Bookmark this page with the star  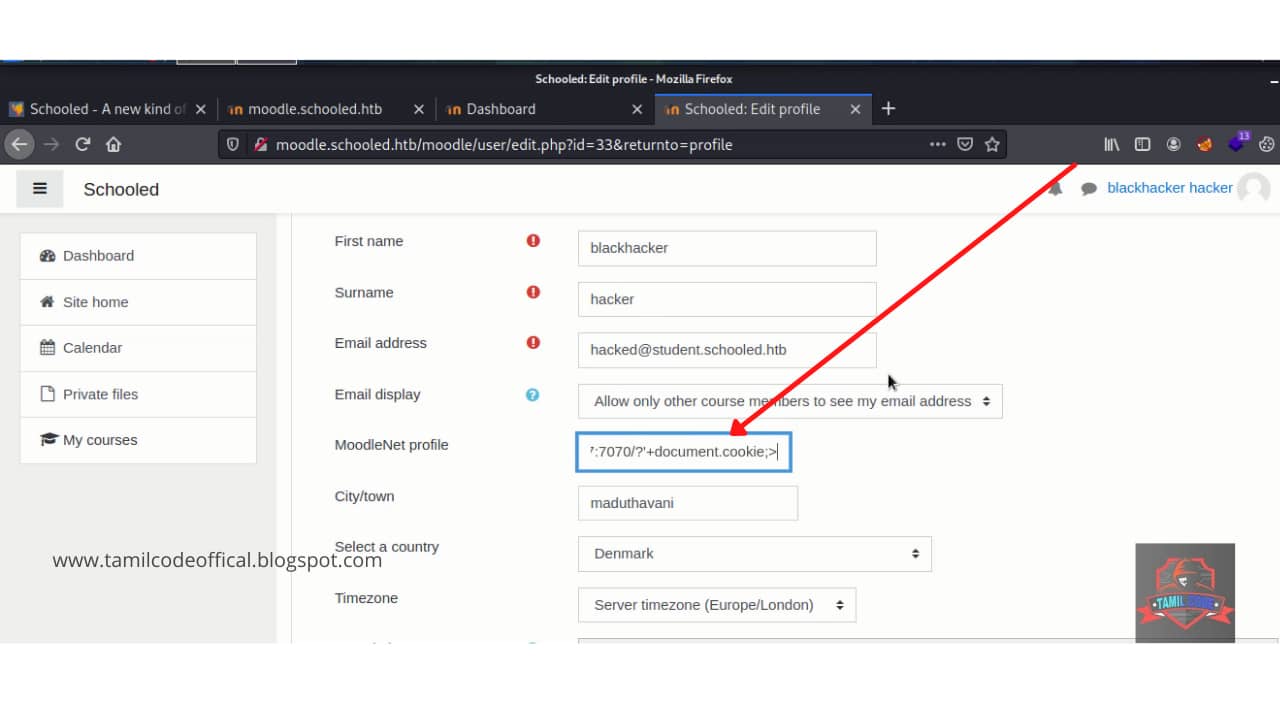(x=992, y=144)
